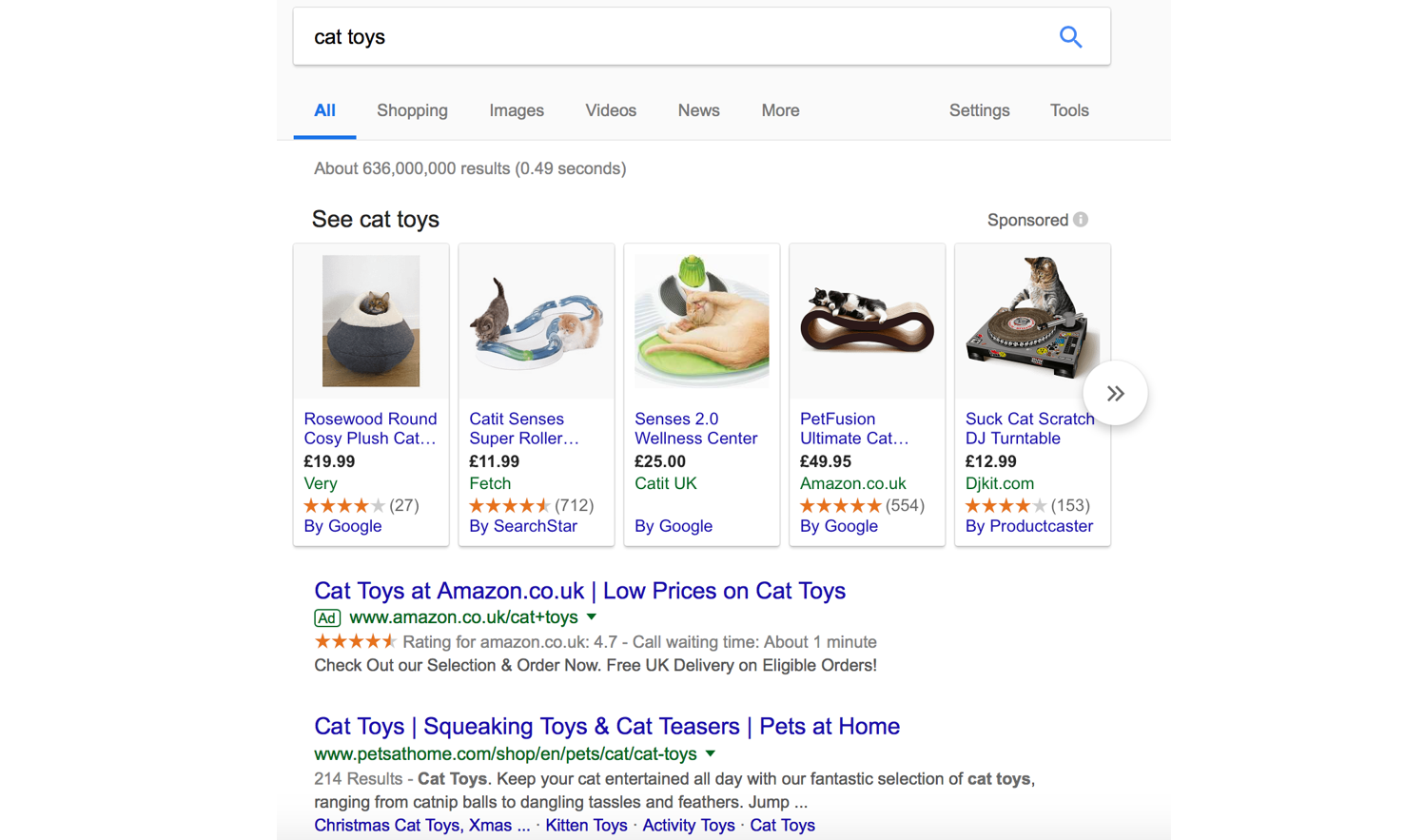The height and width of the screenshot is (840, 1406).
Task: Click the green Ad badge
Action: pos(327,617)
